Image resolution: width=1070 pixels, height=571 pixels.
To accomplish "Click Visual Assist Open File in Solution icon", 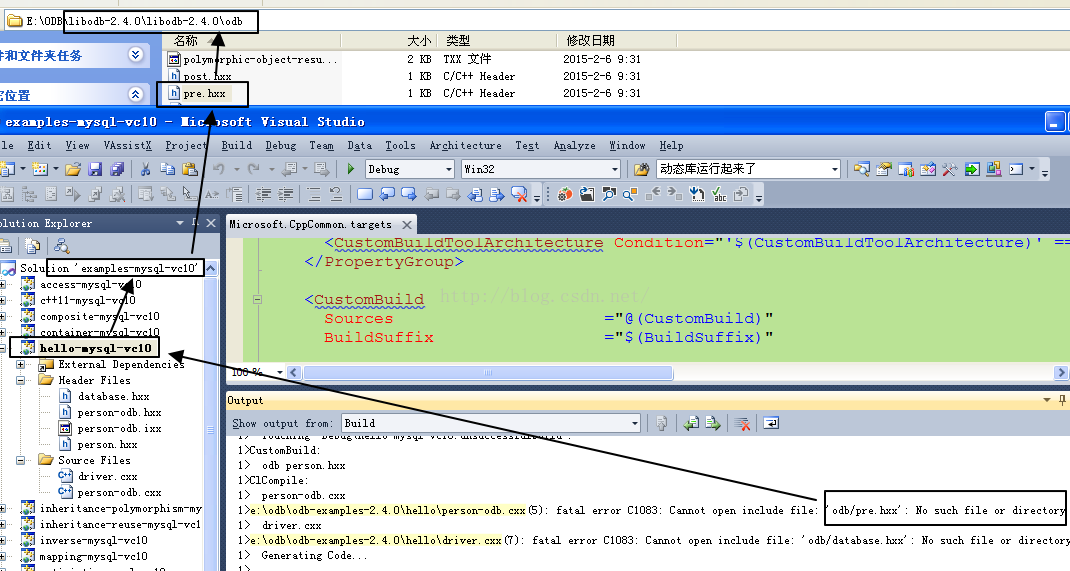I will pos(587,195).
